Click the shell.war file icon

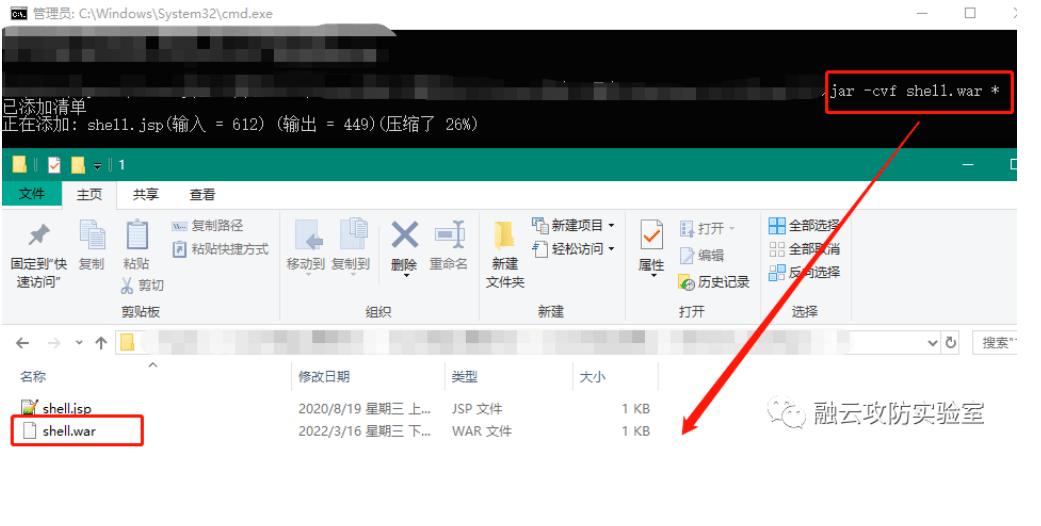pos(29,431)
